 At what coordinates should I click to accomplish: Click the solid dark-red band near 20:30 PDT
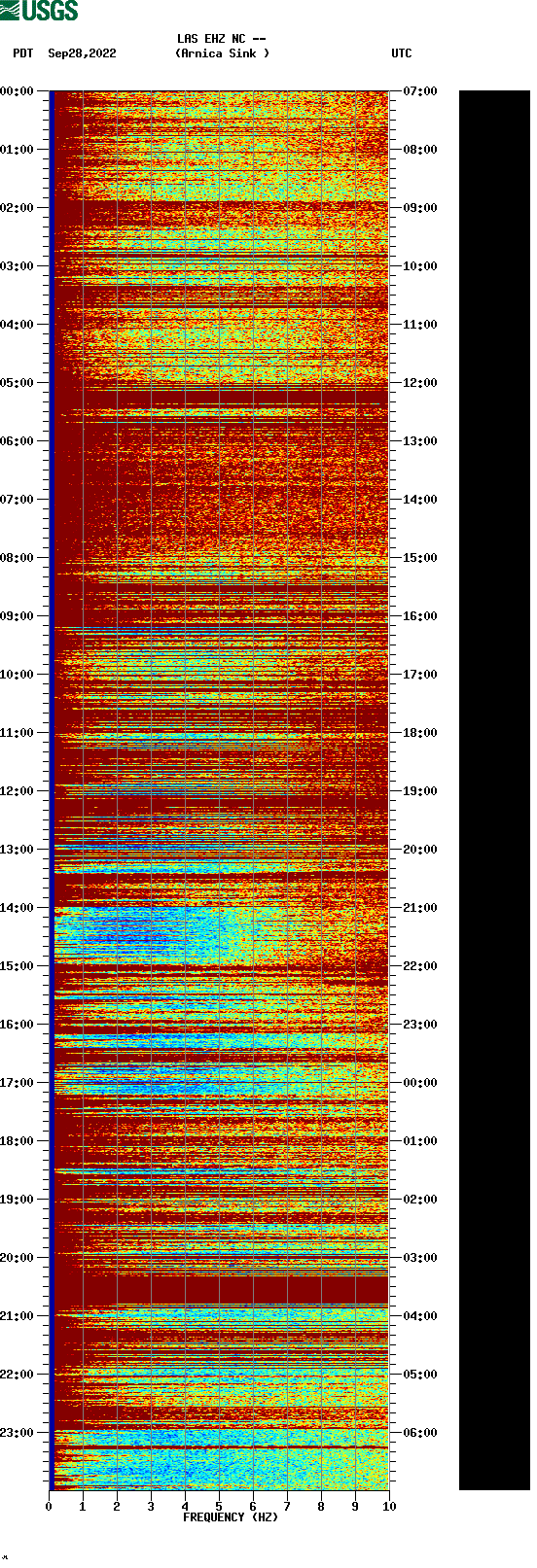[x=220, y=1290]
